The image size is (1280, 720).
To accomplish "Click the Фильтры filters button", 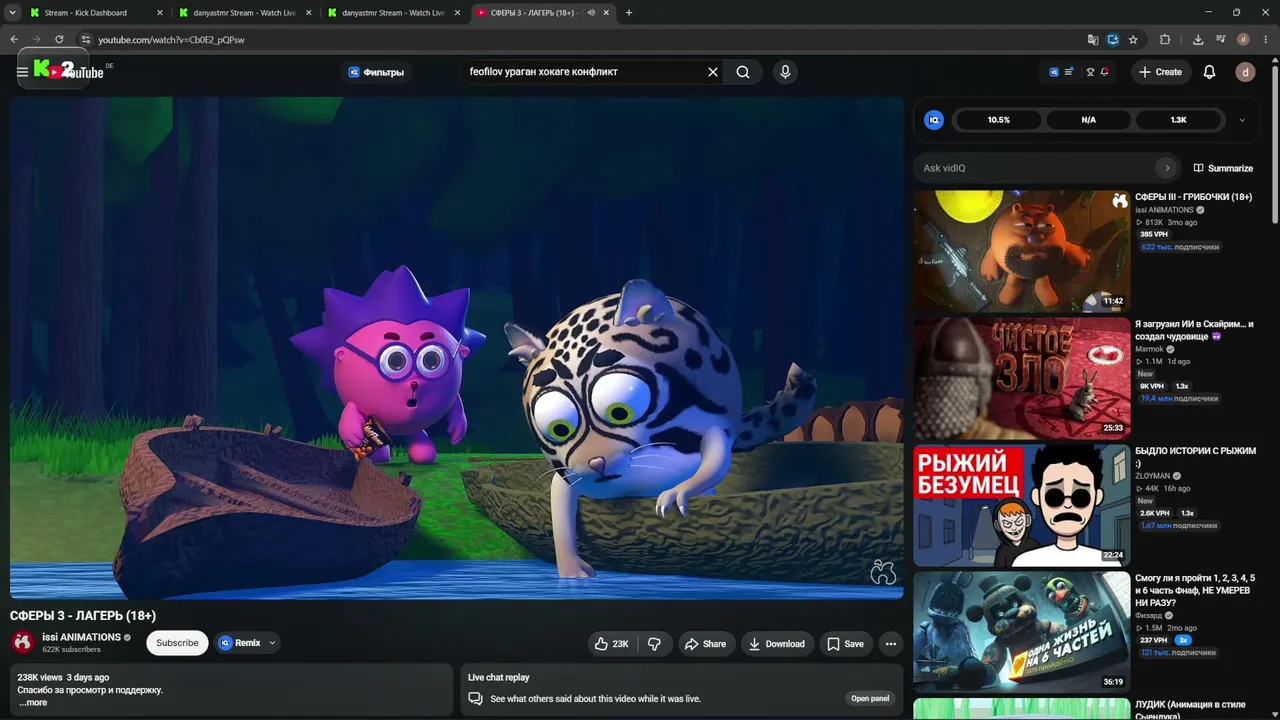I will tap(376, 72).
